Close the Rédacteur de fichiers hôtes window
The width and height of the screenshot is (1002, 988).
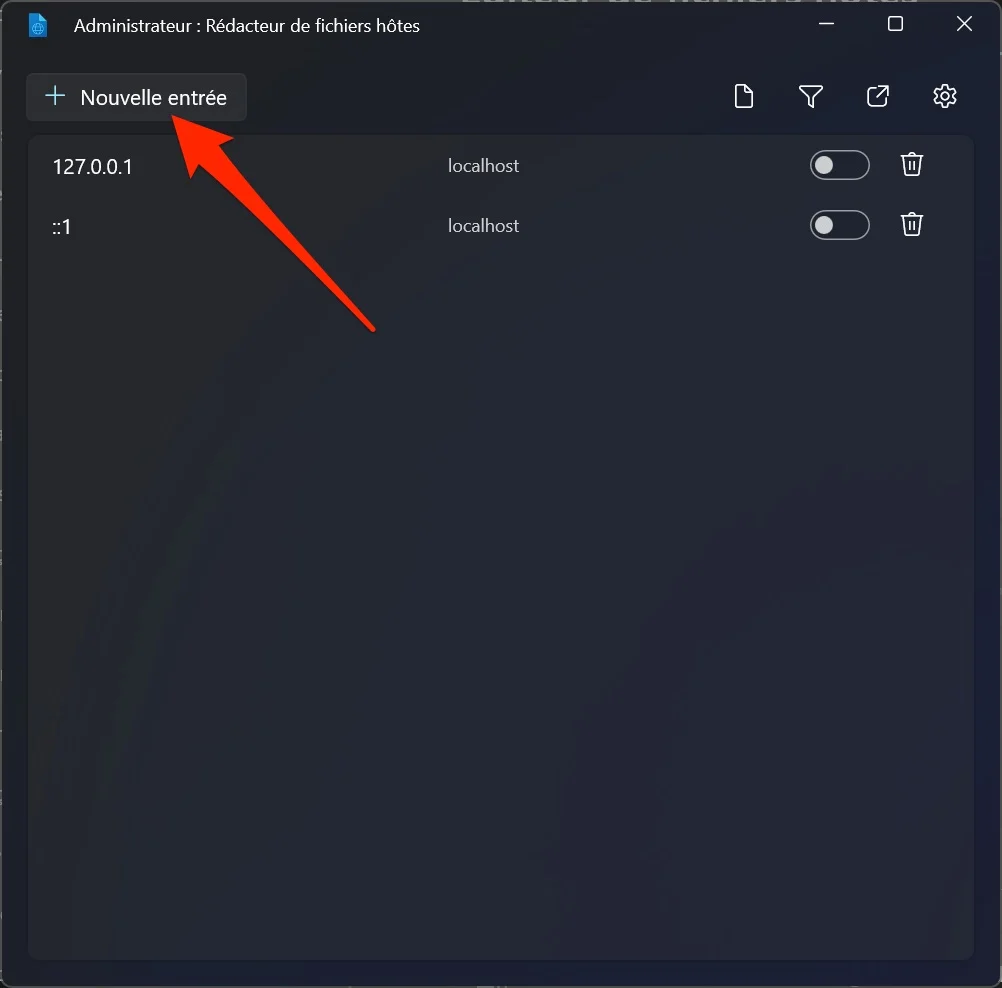tap(964, 24)
